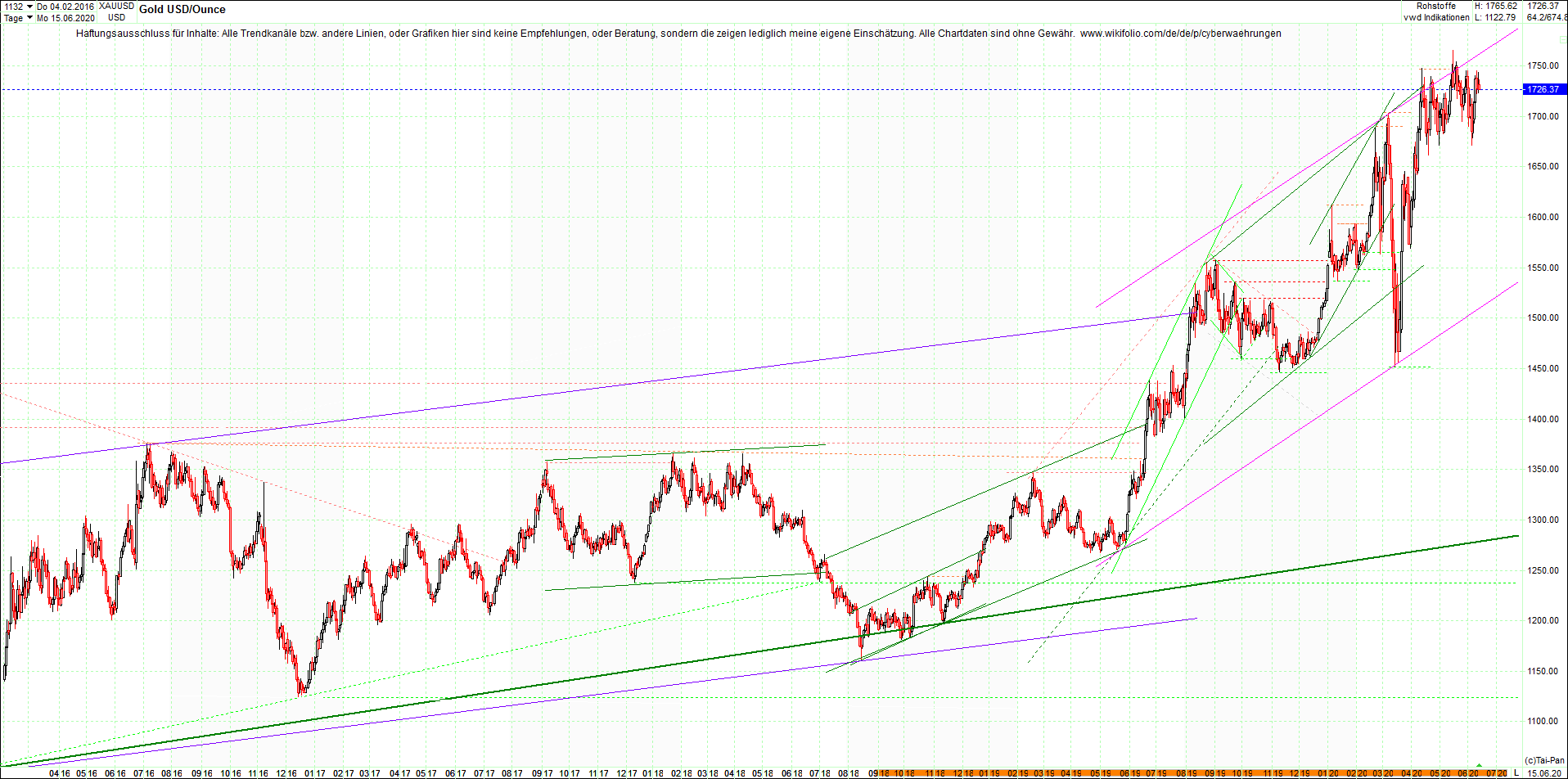Click the high value H: 1765.62
Screen dimensions: 1568x779
1496,7
